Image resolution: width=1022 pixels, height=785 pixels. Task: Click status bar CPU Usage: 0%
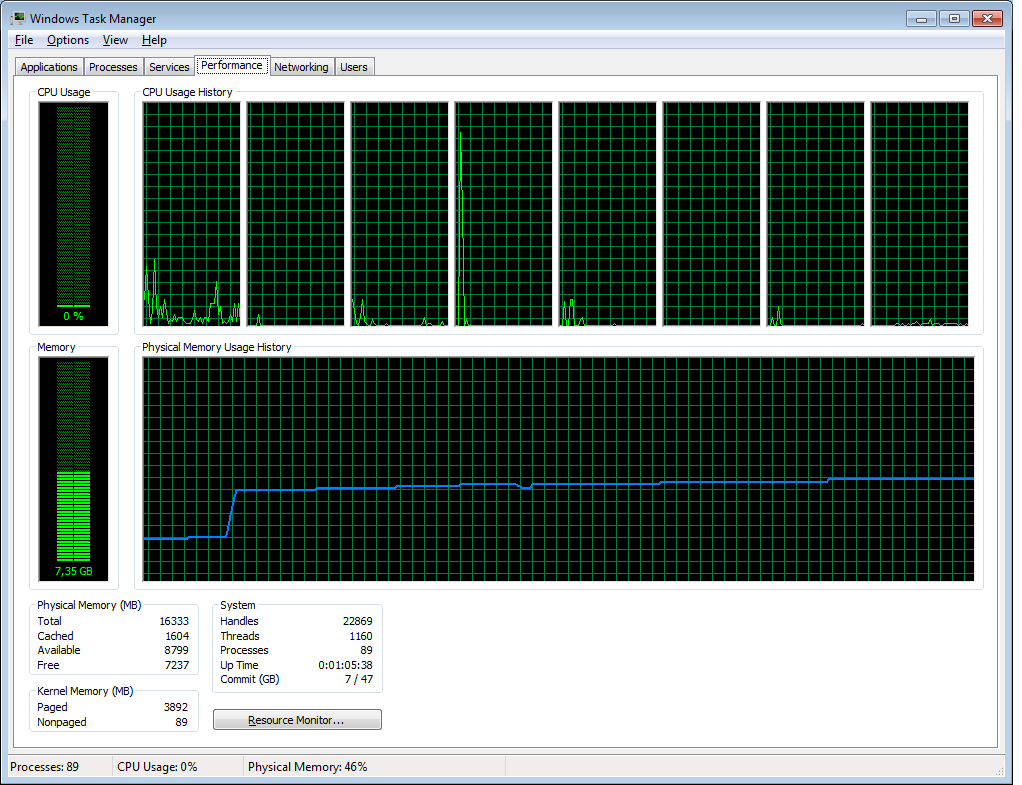click(157, 767)
